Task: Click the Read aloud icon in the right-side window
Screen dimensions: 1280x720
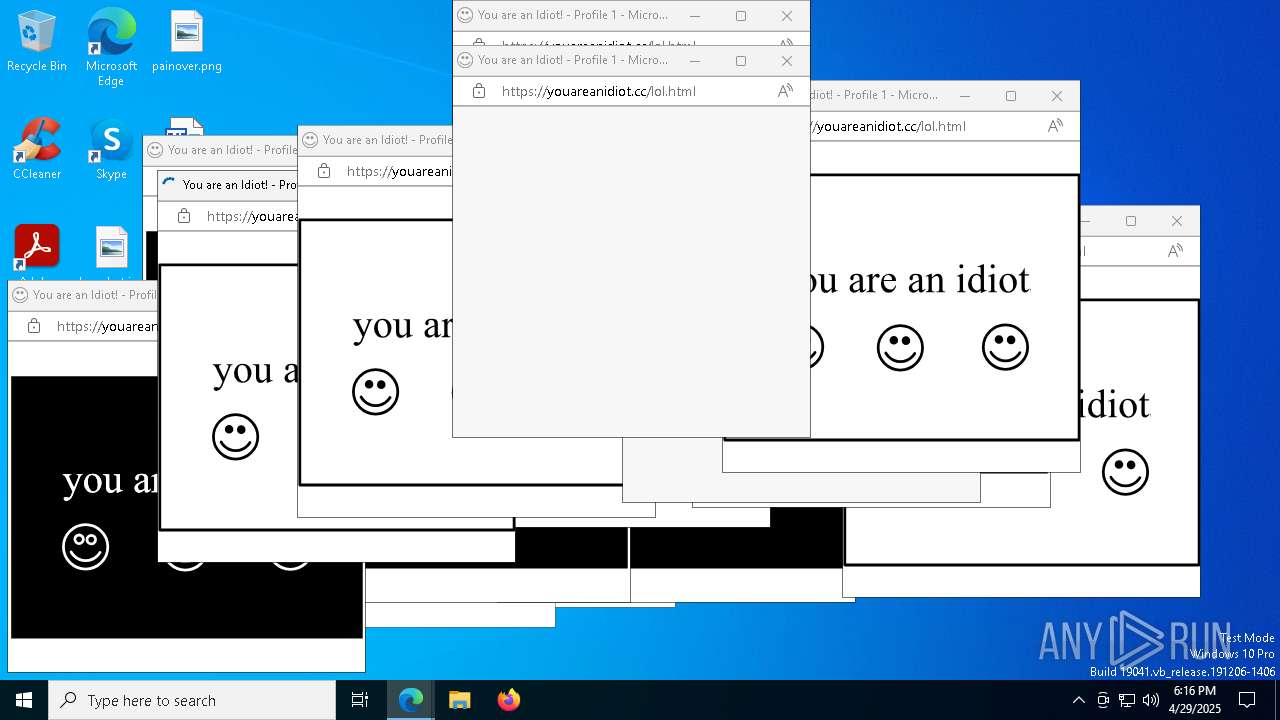Action: [x=1055, y=126]
